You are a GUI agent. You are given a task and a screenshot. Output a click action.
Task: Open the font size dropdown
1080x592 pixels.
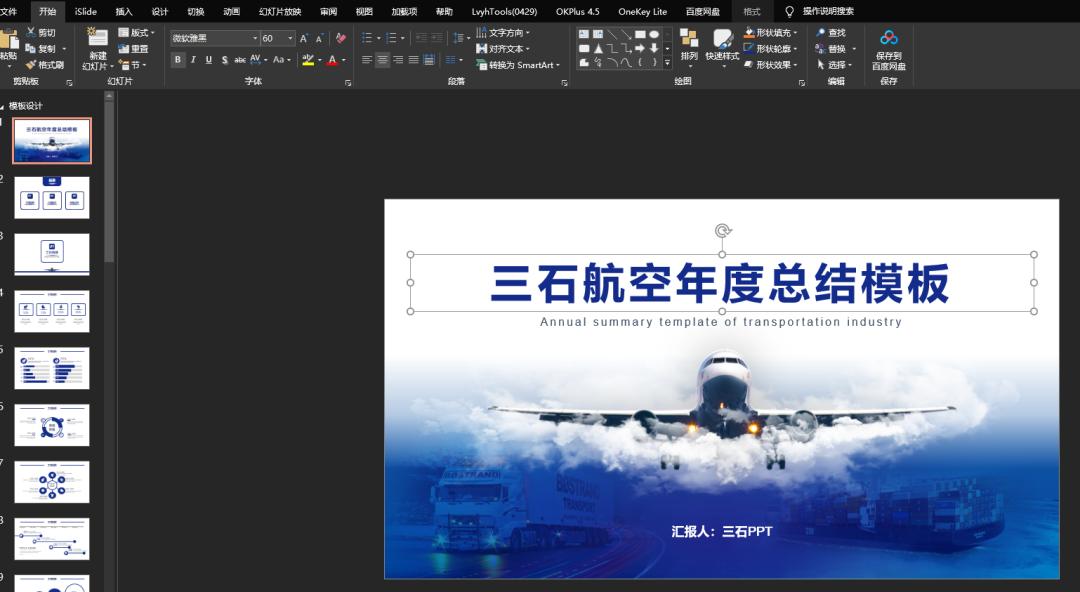click(289, 37)
